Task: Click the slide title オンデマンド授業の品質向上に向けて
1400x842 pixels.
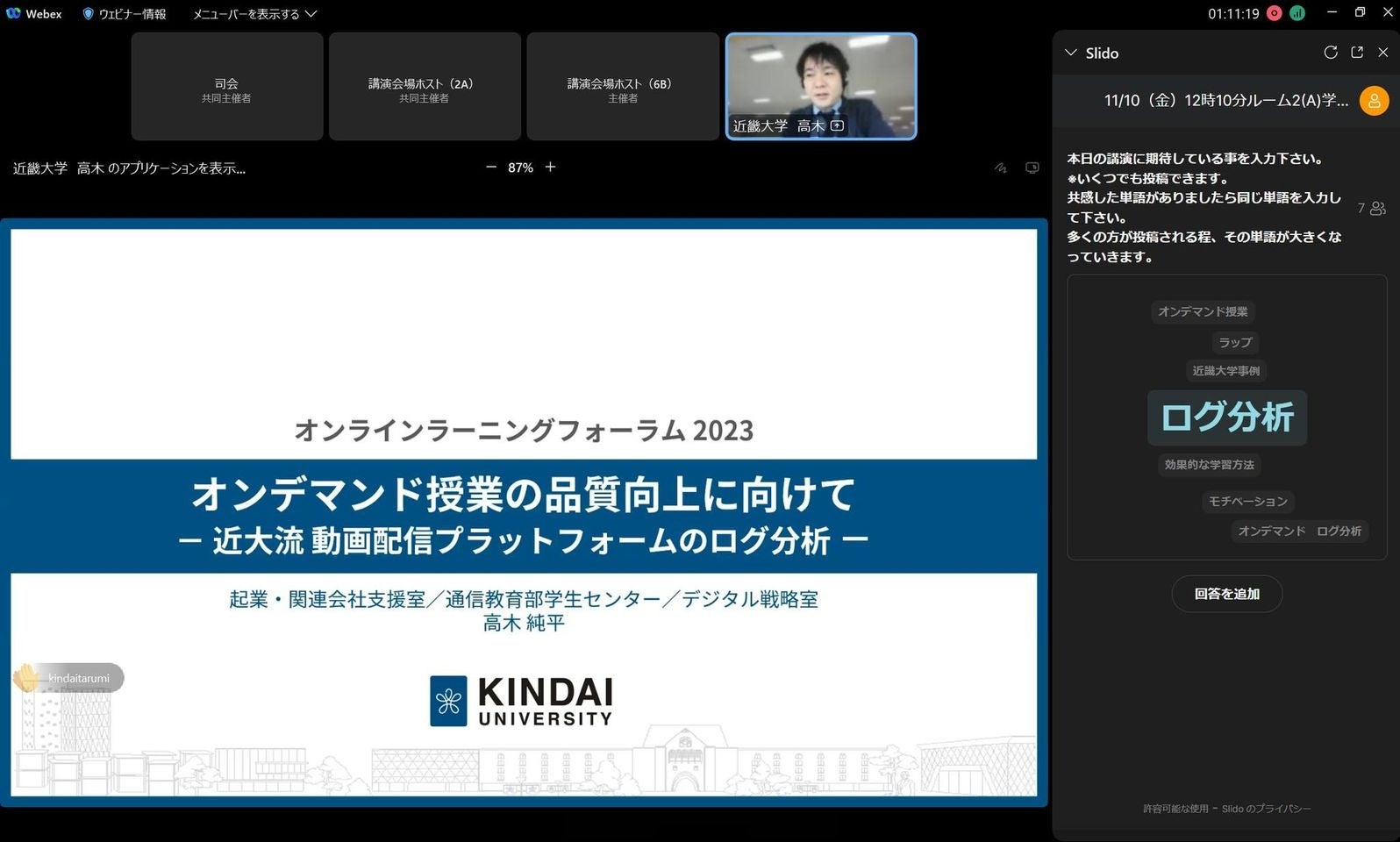Action: pos(523,494)
